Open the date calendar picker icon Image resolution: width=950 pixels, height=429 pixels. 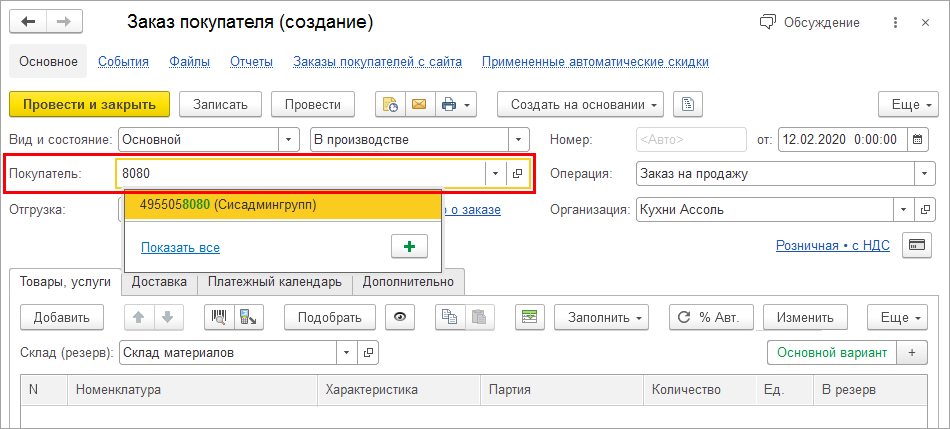(x=918, y=140)
